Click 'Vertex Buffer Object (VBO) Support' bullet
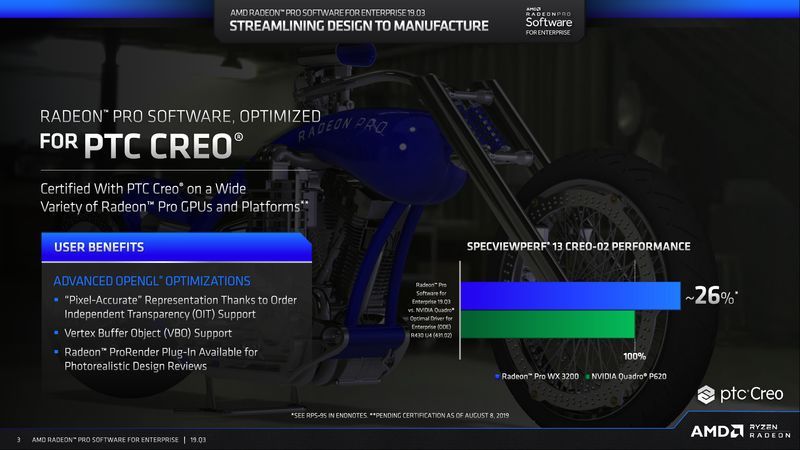Screen dimensions: 800x450 [143, 333]
